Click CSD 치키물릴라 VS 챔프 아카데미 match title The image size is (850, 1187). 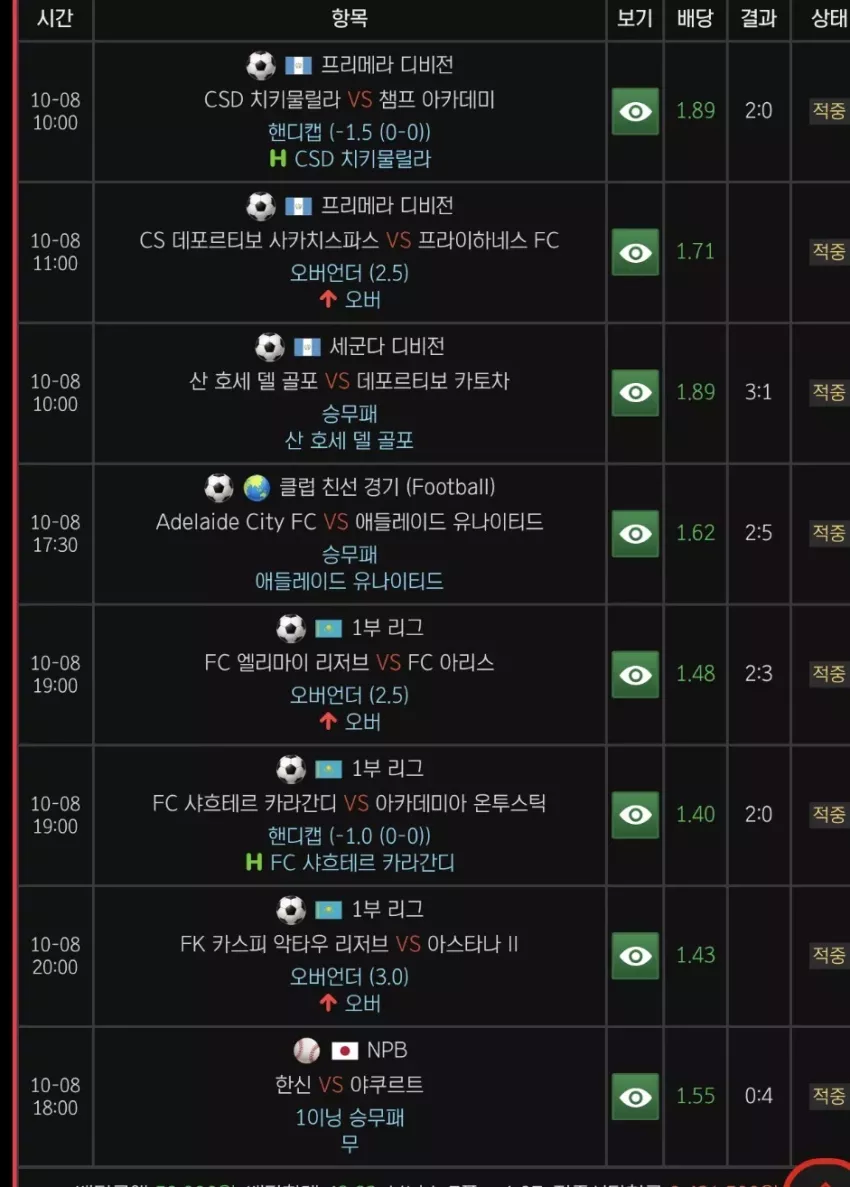point(349,100)
